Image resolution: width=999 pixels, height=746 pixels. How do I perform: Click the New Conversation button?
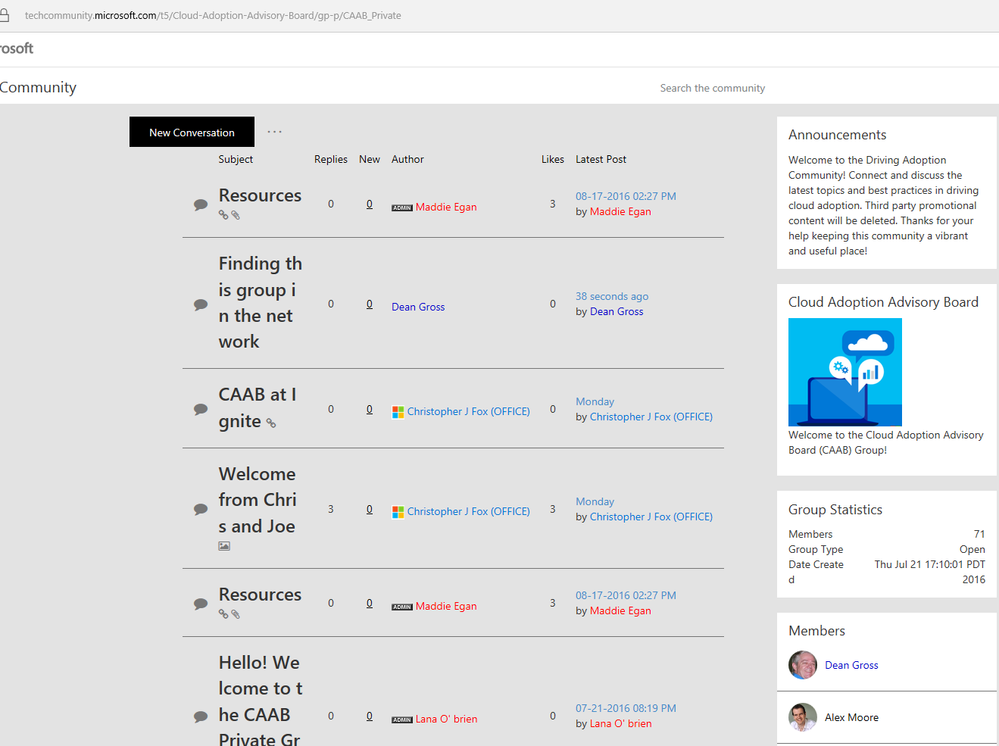click(192, 132)
